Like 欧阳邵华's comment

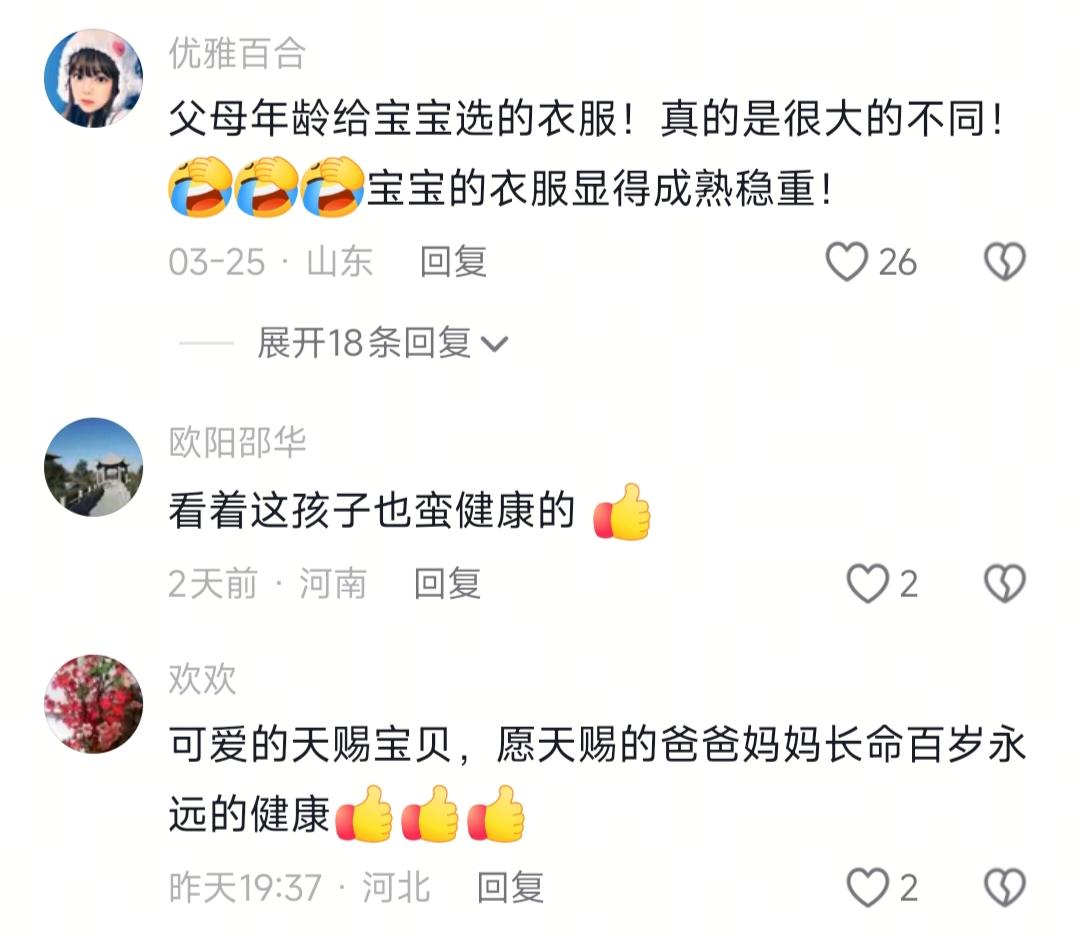tap(867, 583)
